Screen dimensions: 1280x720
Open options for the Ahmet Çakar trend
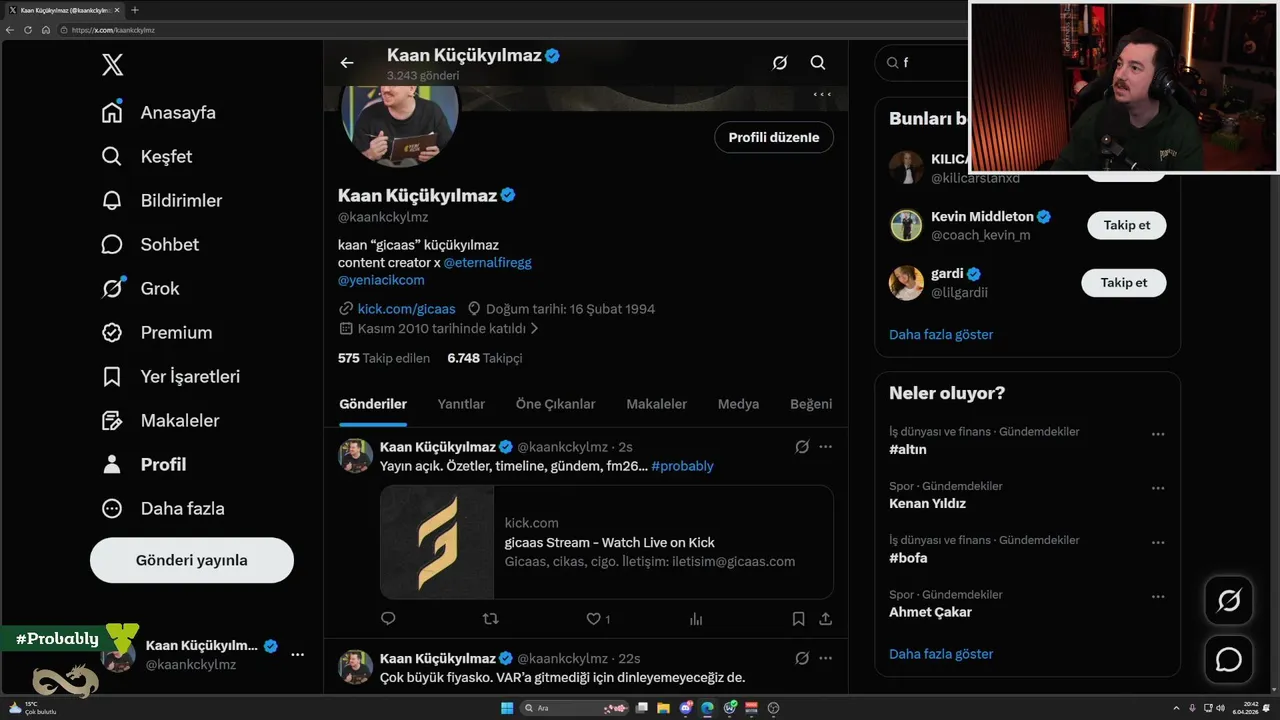click(1157, 596)
